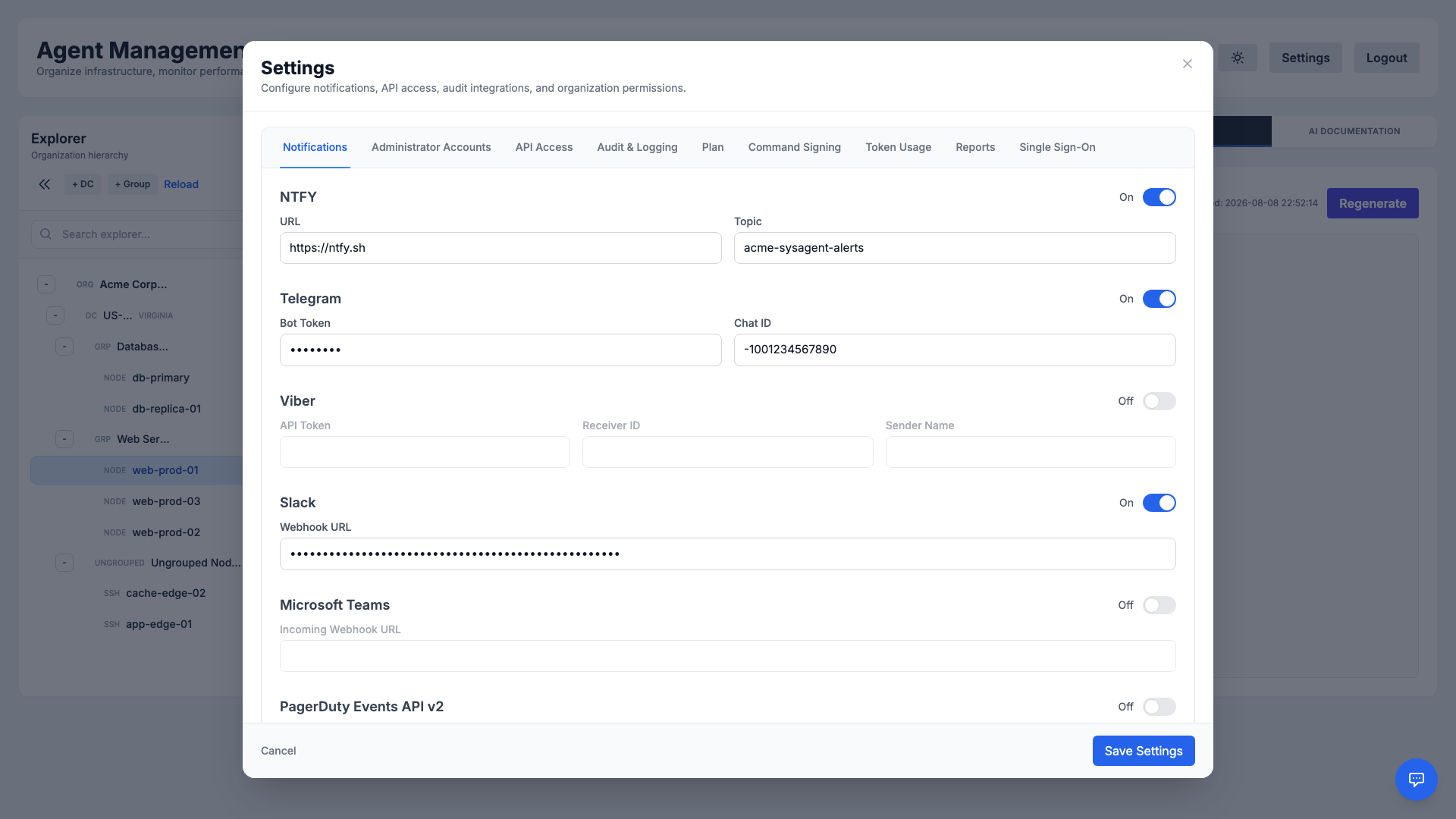Collapse the Web Ser... group expander
This screenshot has height=819, width=1456.
(64, 439)
